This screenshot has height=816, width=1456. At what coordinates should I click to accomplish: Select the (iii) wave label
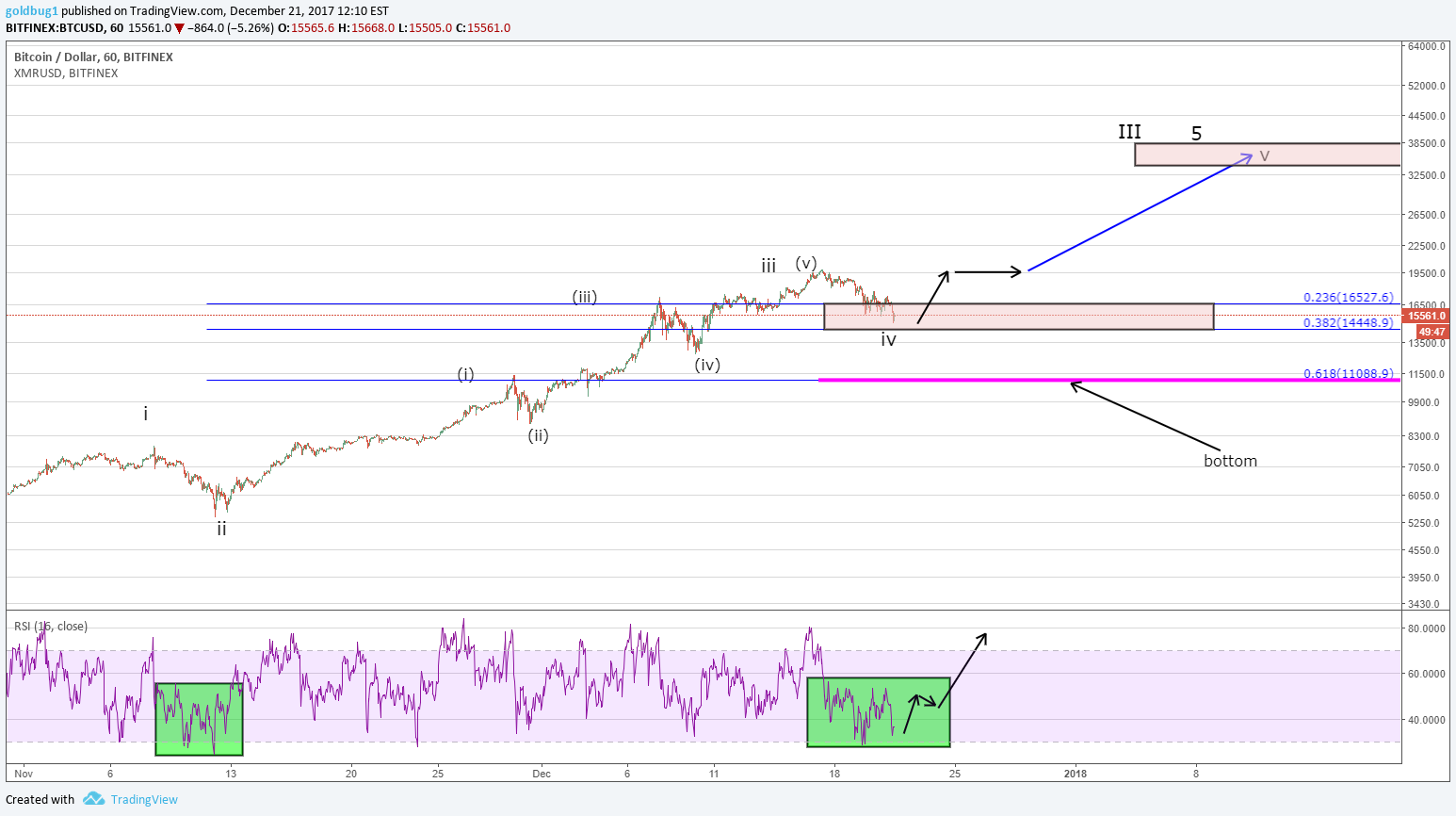[x=585, y=298]
